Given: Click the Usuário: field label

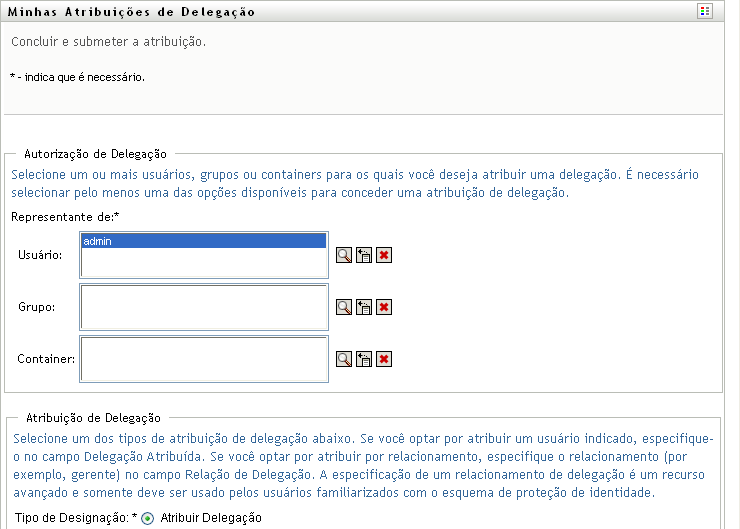Looking at the screenshot, I should click(40, 255).
